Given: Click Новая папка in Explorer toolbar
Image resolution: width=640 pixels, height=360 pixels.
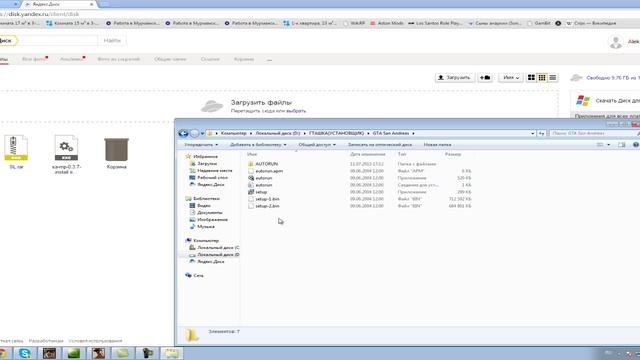Looking at the screenshot, I should pyautogui.click(x=437, y=144).
